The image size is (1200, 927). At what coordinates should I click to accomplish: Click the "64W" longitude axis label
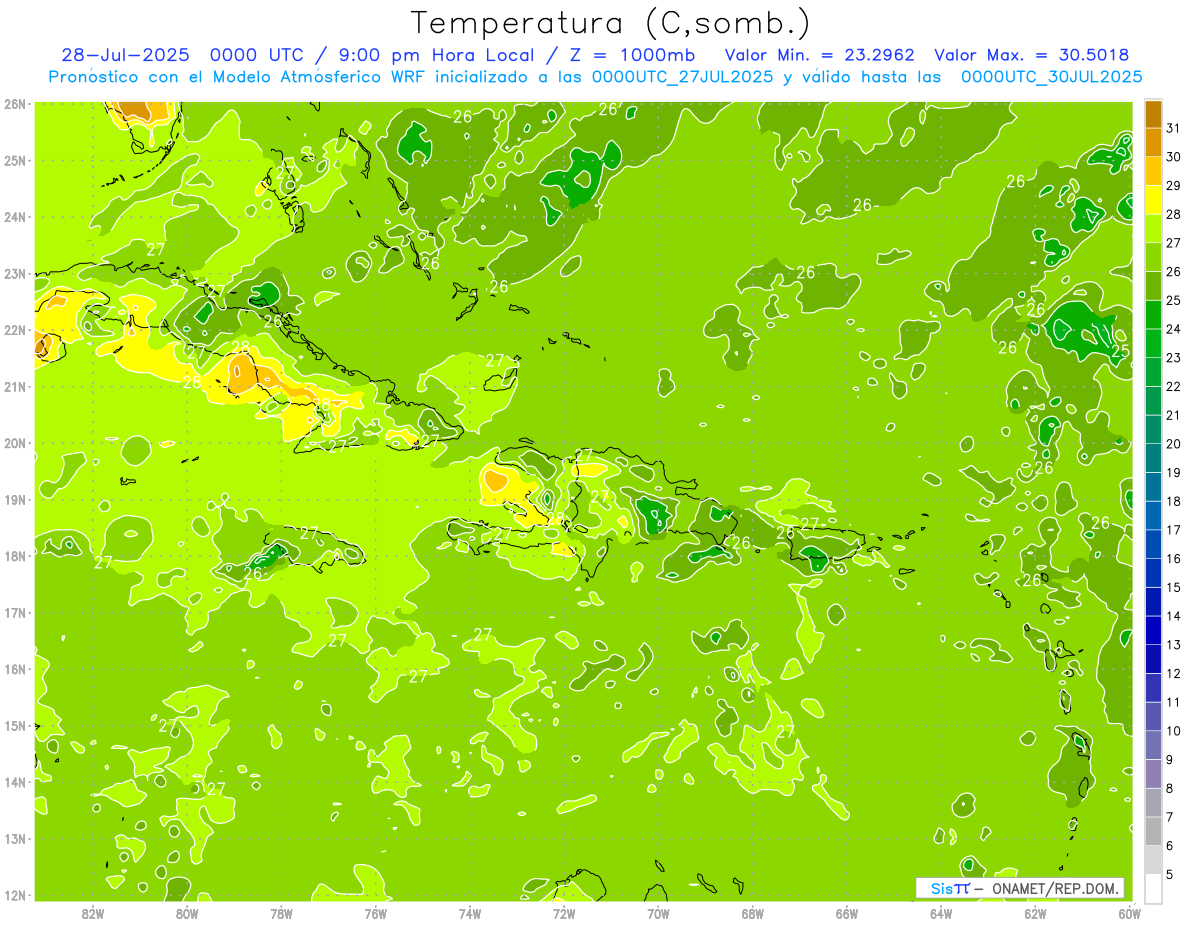(941, 913)
